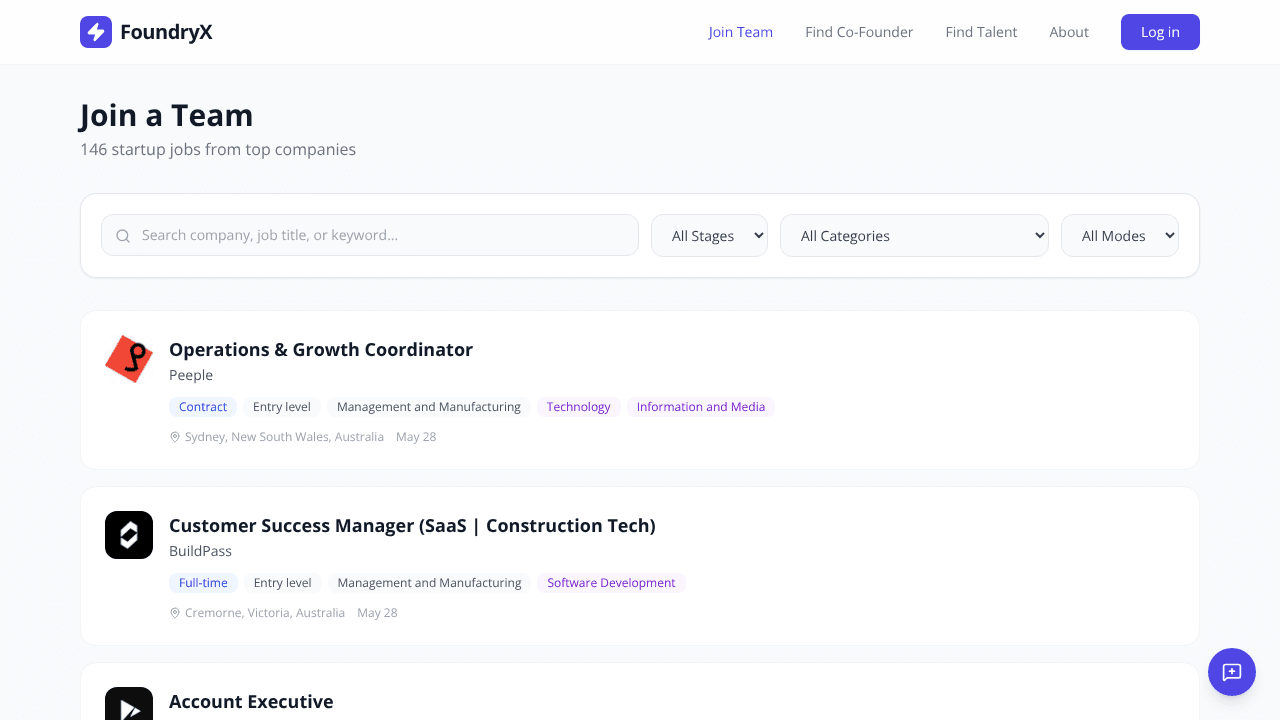This screenshot has width=1280, height=720.
Task: Click Management and Manufacturing tag on Peeple job
Action: click(x=429, y=407)
